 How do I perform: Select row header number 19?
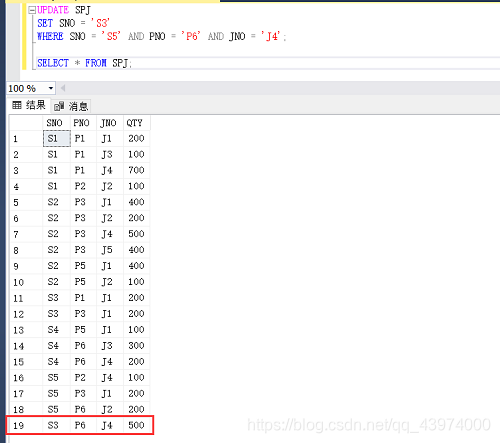point(26,426)
